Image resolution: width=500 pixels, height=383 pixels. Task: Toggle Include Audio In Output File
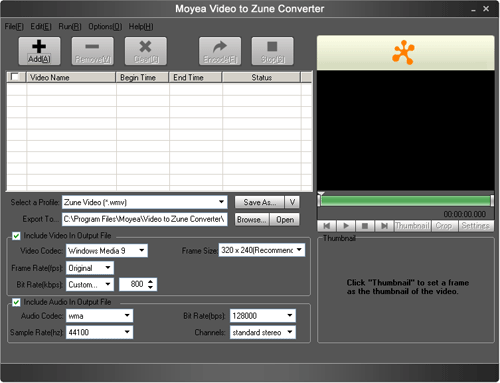tap(16, 302)
